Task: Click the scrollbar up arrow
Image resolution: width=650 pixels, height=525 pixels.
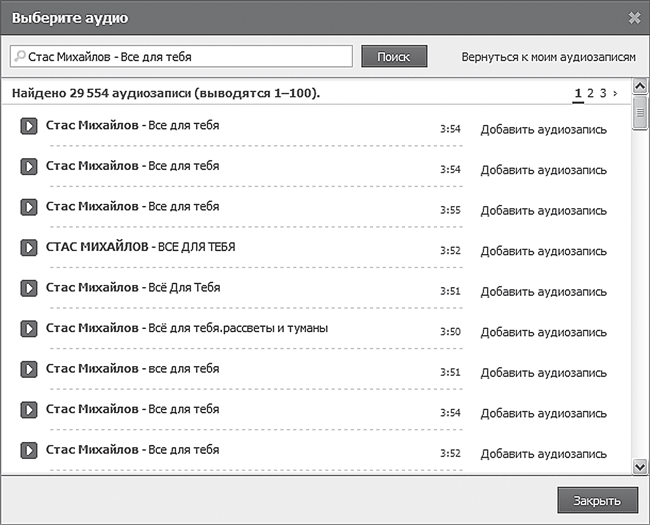Action: [640, 86]
